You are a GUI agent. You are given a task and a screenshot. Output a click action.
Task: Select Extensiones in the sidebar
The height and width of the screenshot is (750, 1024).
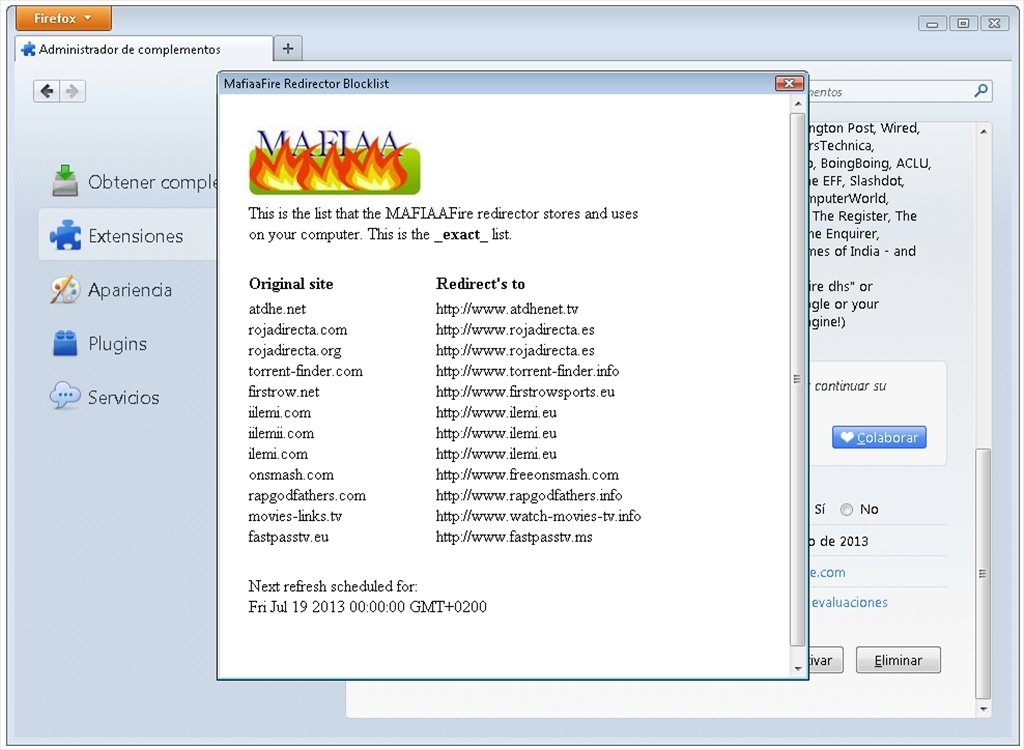pos(128,235)
